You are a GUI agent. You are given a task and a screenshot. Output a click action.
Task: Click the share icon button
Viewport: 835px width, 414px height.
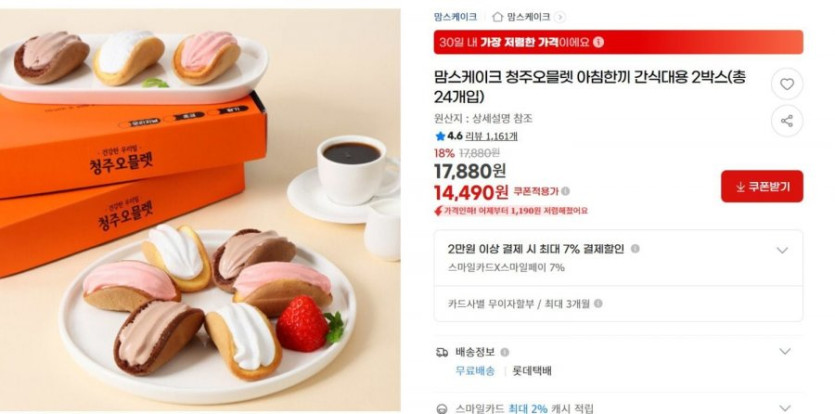pyautogui.click(x=787, y=121)
